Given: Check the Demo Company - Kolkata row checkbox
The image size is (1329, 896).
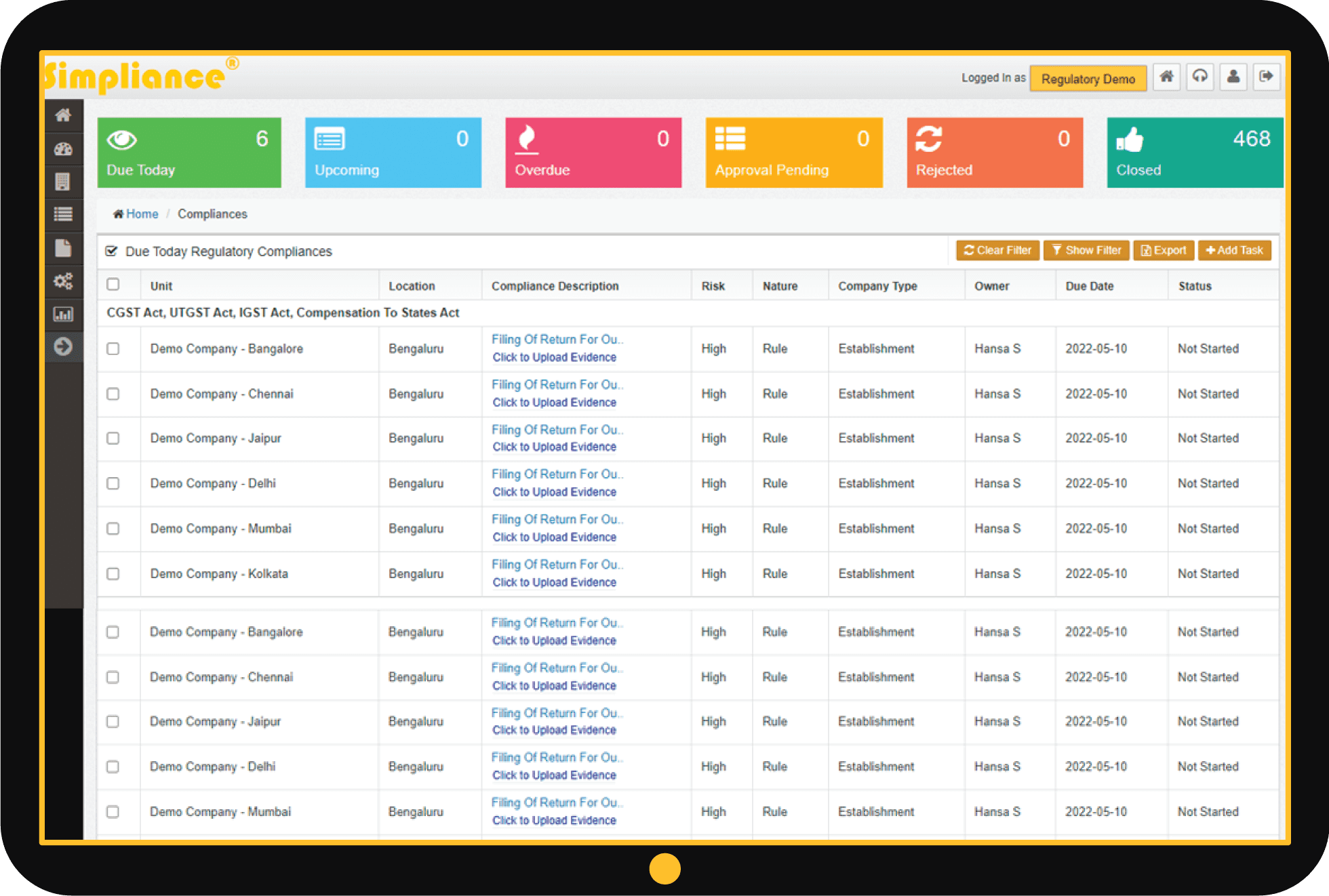Looking at the screenshot, I should 113,574.
